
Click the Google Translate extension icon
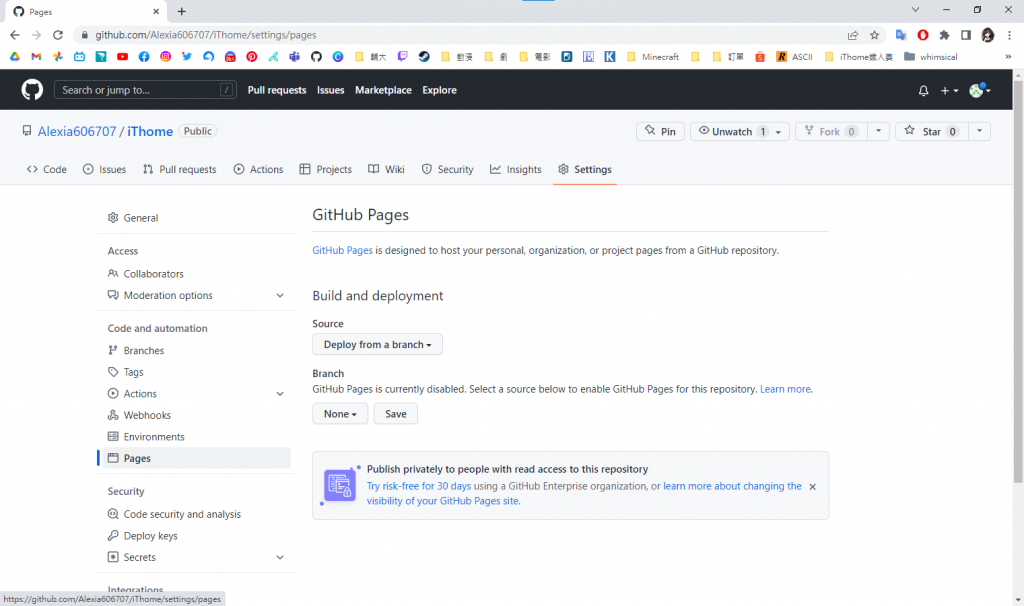901,35
